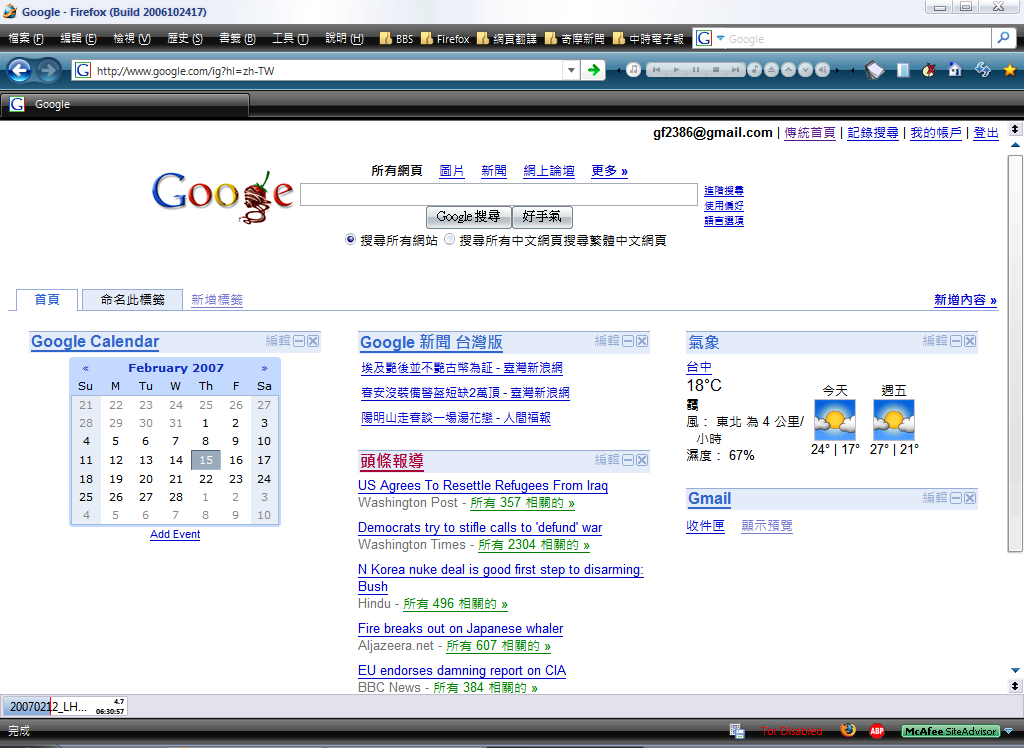The image size is (1024, 748).
Task: Open the 'US Agrees To Resettle Refugees' link
Action: [483, 486]
